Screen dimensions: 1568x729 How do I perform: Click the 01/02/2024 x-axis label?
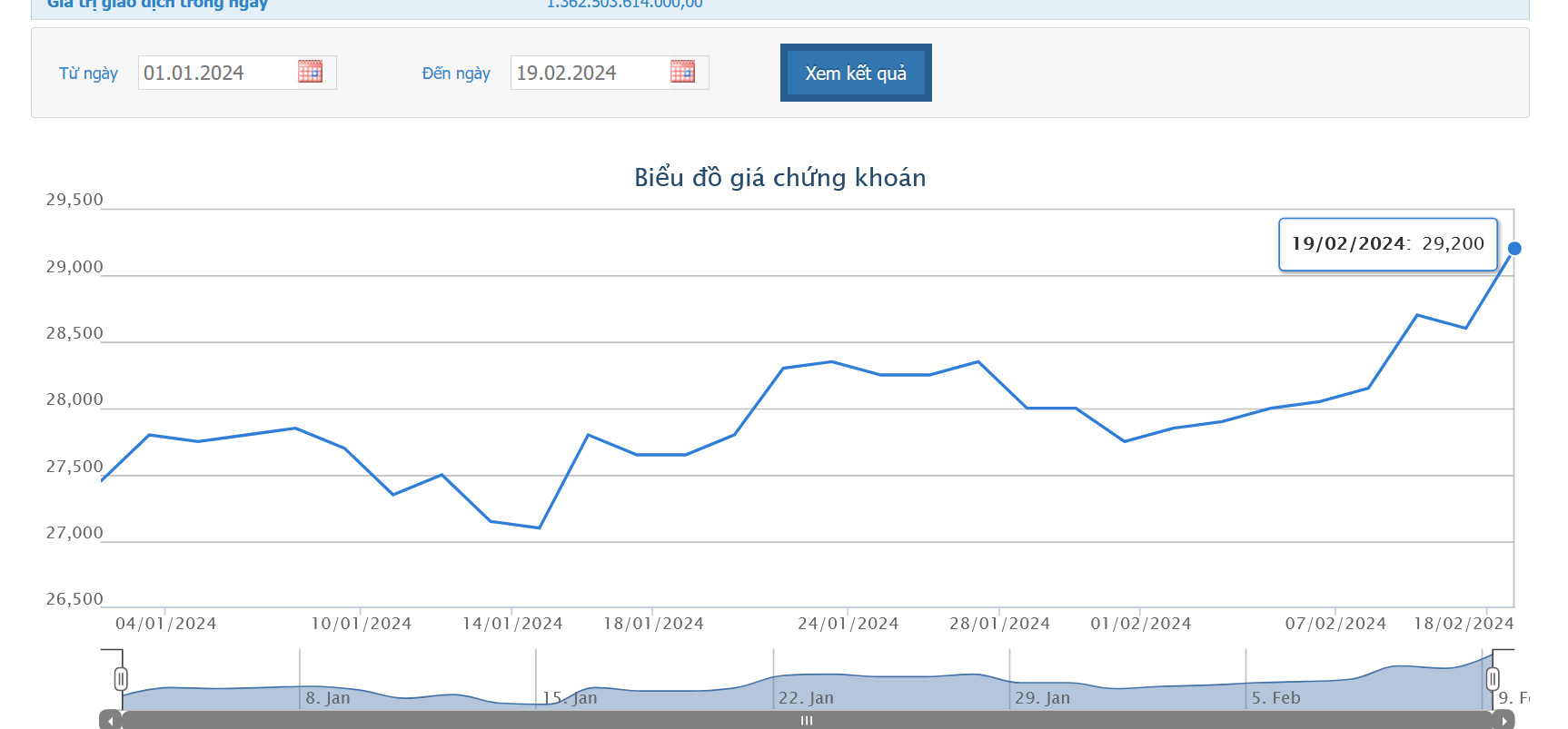click(x=1141, y=624)
